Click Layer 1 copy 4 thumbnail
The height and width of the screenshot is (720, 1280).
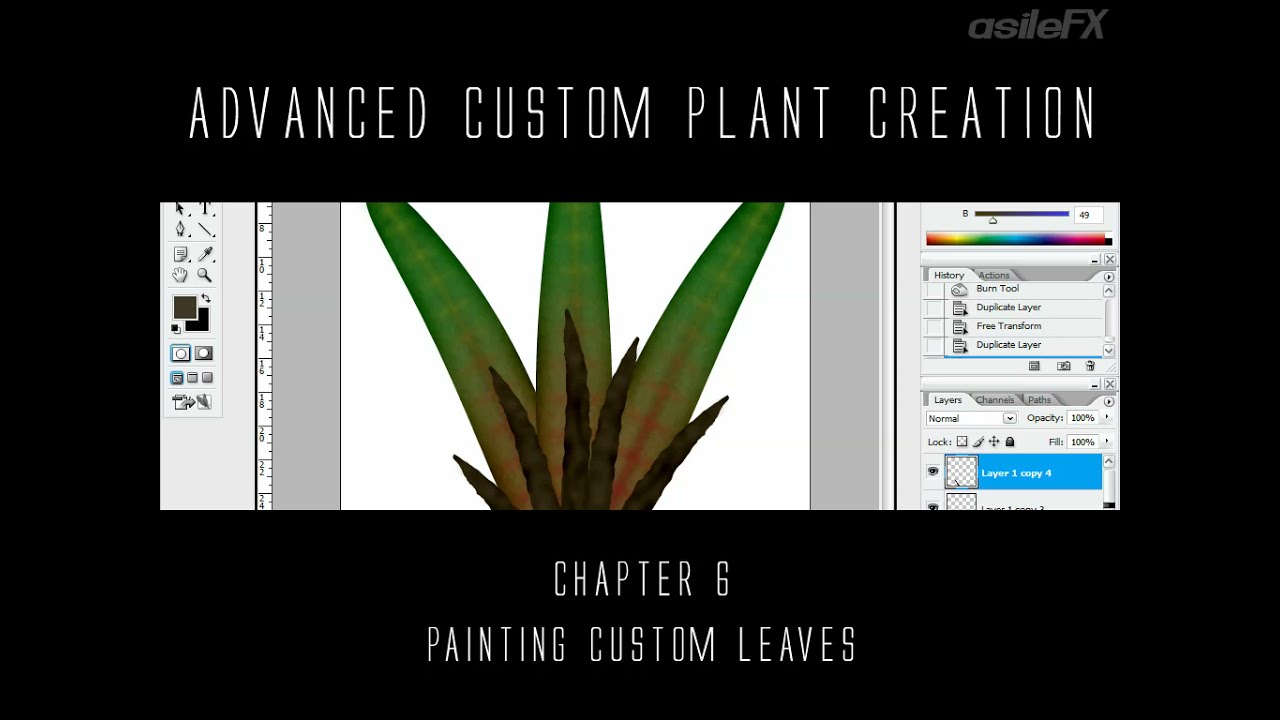961,472
